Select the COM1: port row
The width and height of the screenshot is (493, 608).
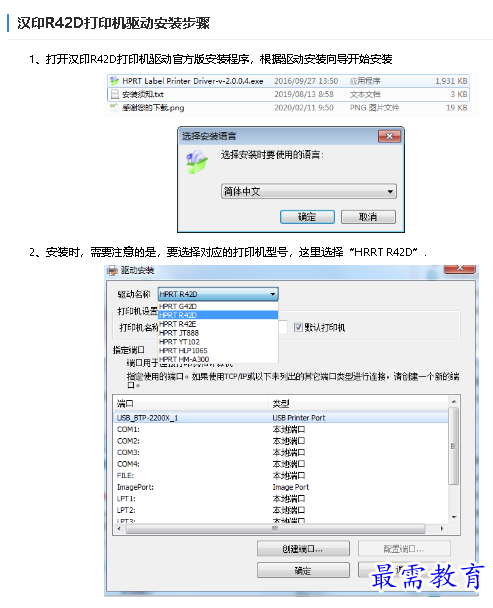coord(281,429)
